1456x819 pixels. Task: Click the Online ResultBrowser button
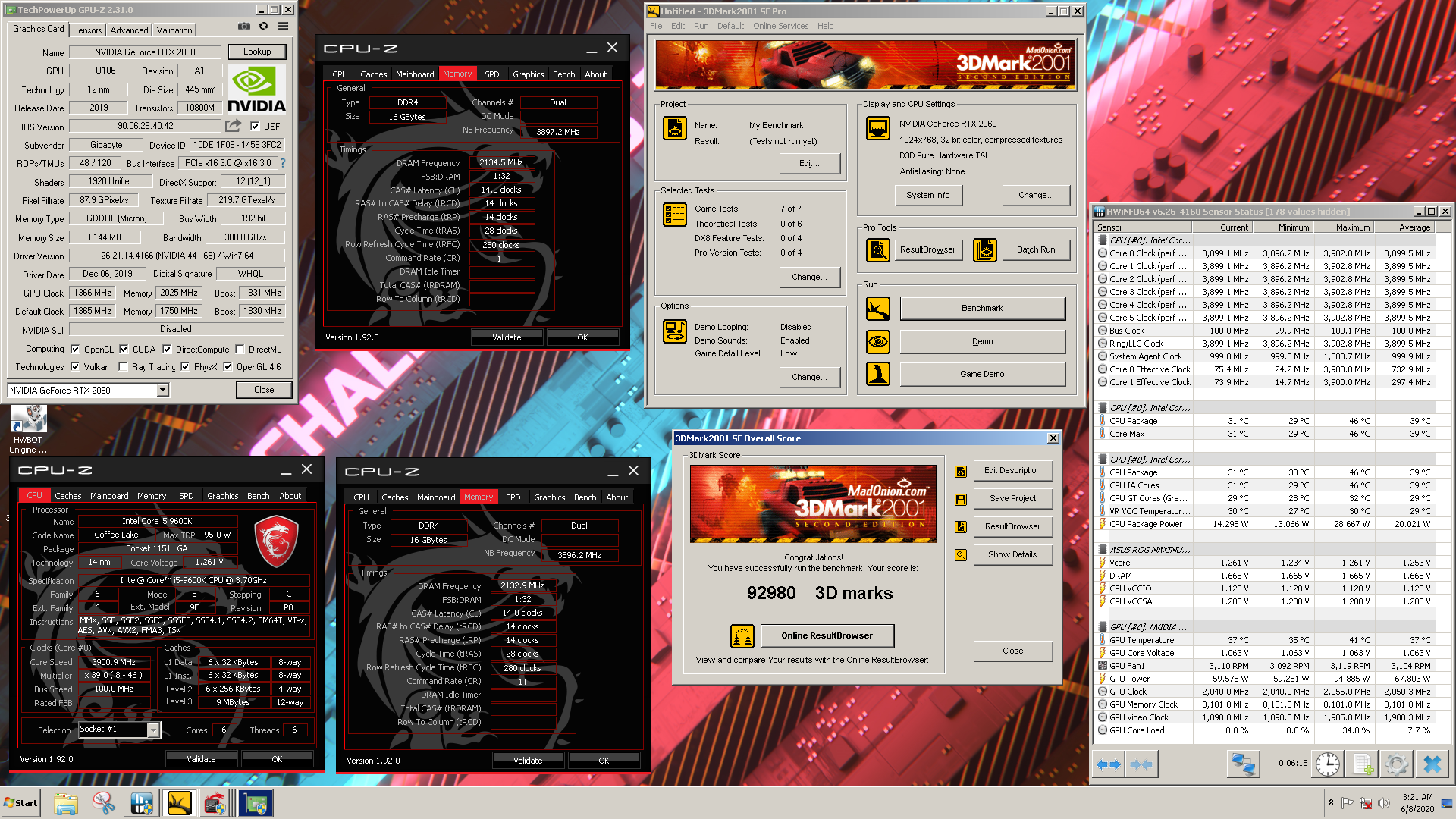click(x=827, y=635)
